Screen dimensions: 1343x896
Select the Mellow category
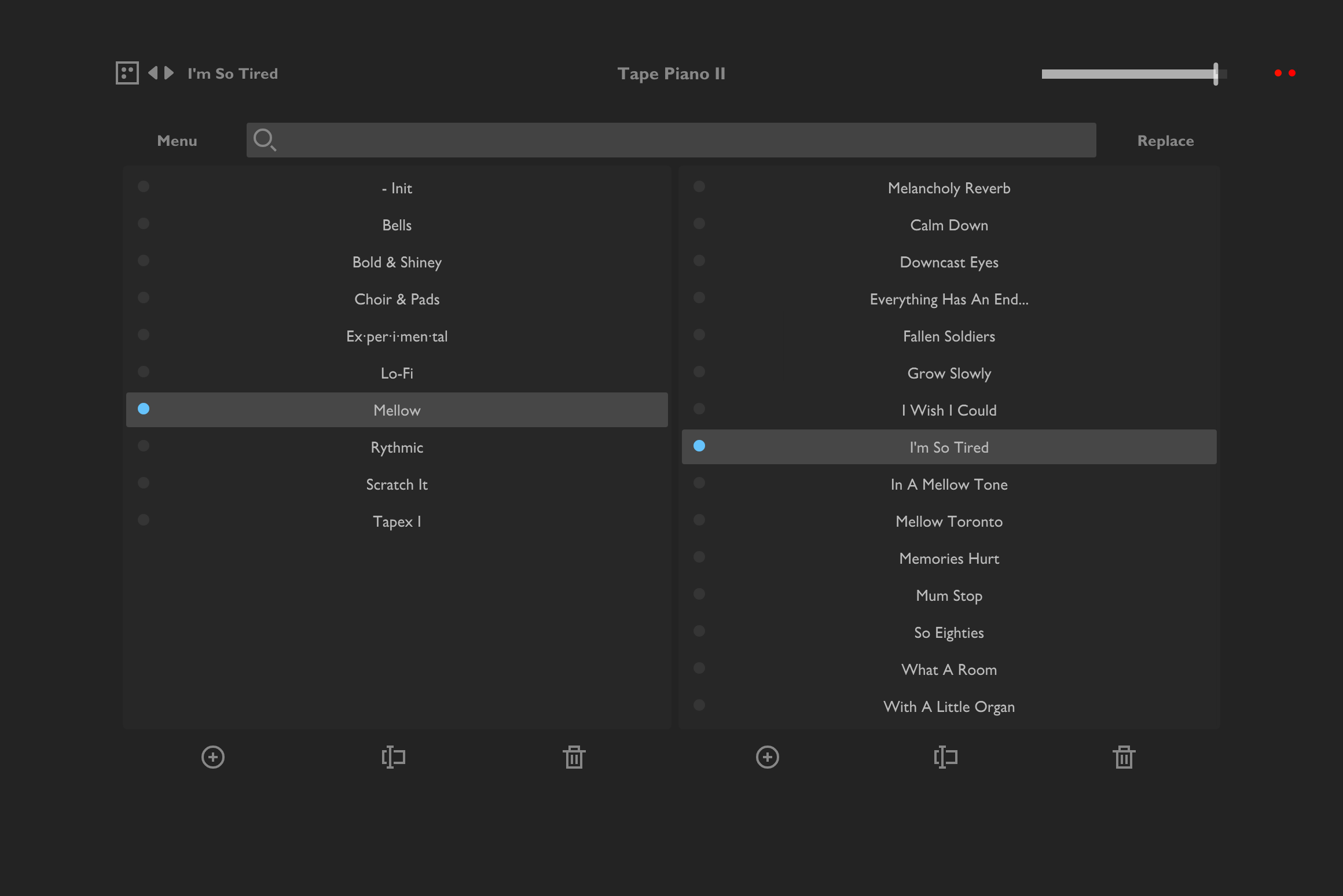coord(397,410)
